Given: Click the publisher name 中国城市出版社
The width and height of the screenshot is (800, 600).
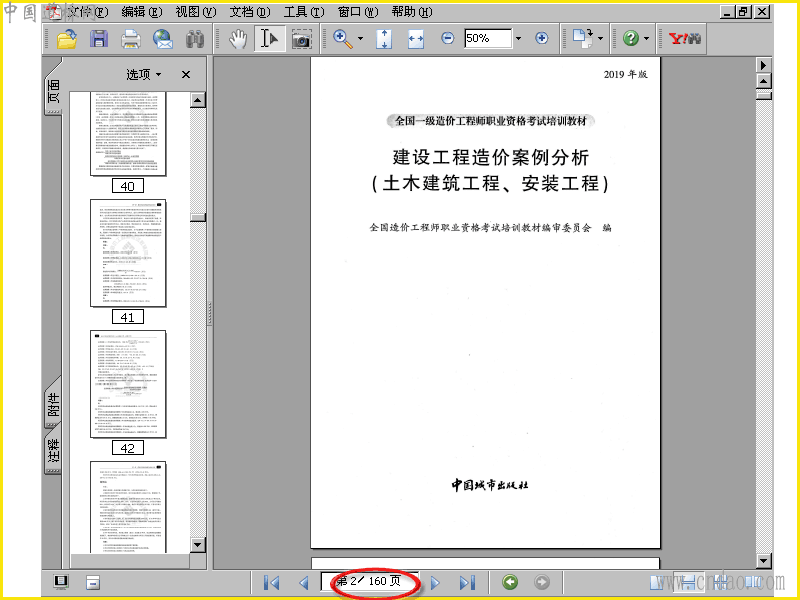Looking at the screenshot, I should [489, 485].
